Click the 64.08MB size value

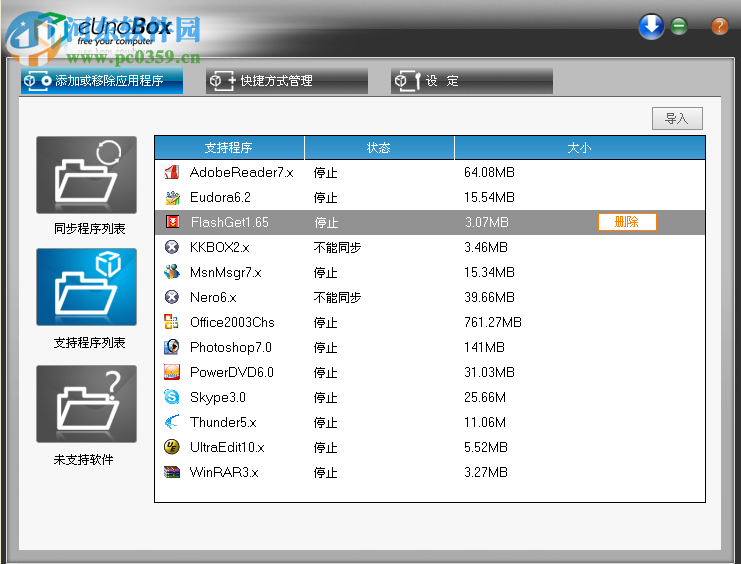(x=489, y=172)
